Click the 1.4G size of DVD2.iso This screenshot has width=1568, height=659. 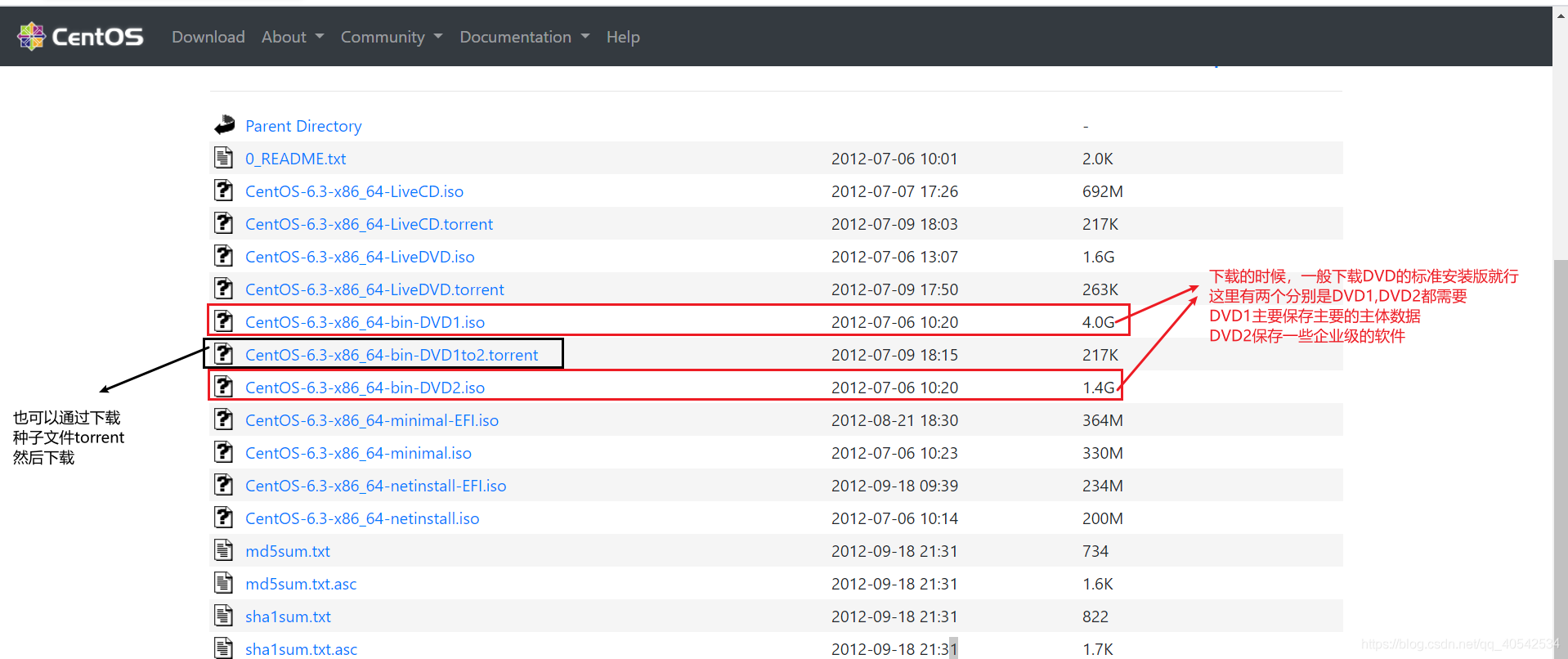coord(1098,388)
